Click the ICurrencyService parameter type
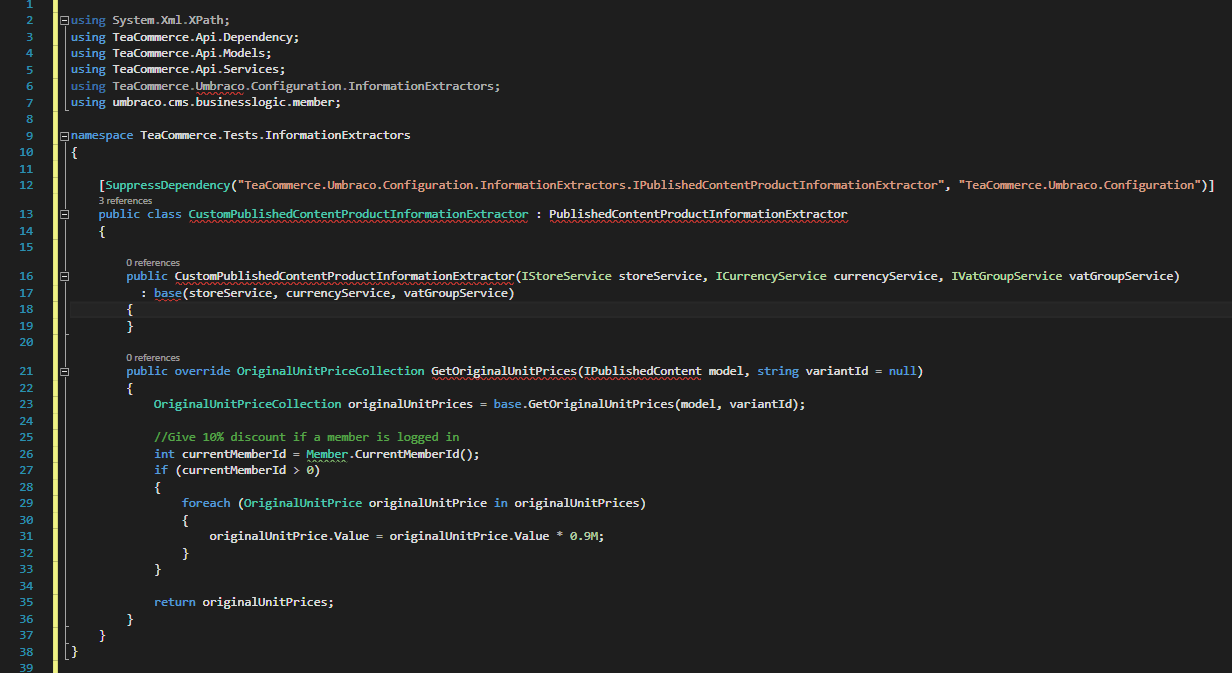 (x=769, y=276)
